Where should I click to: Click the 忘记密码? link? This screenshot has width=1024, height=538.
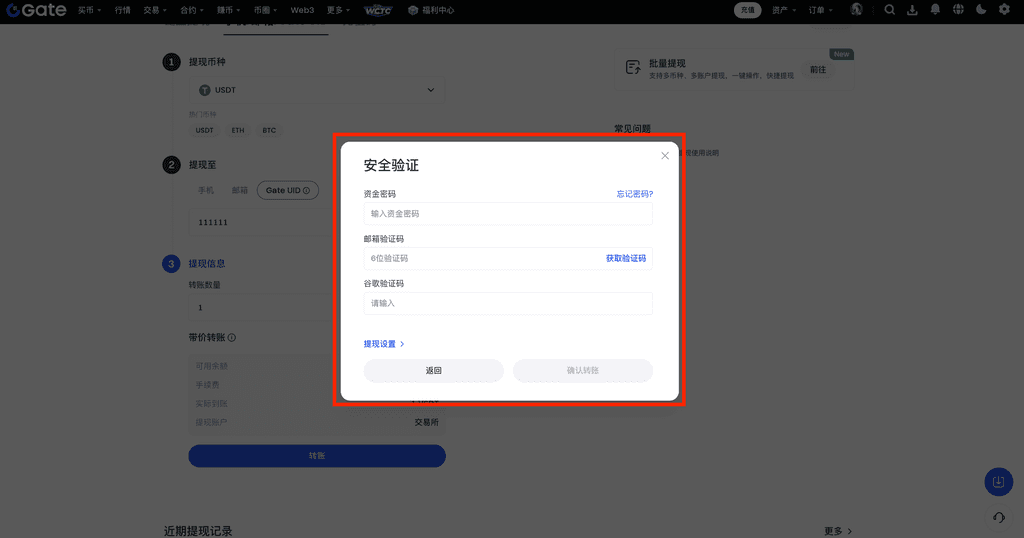[634, 194]
